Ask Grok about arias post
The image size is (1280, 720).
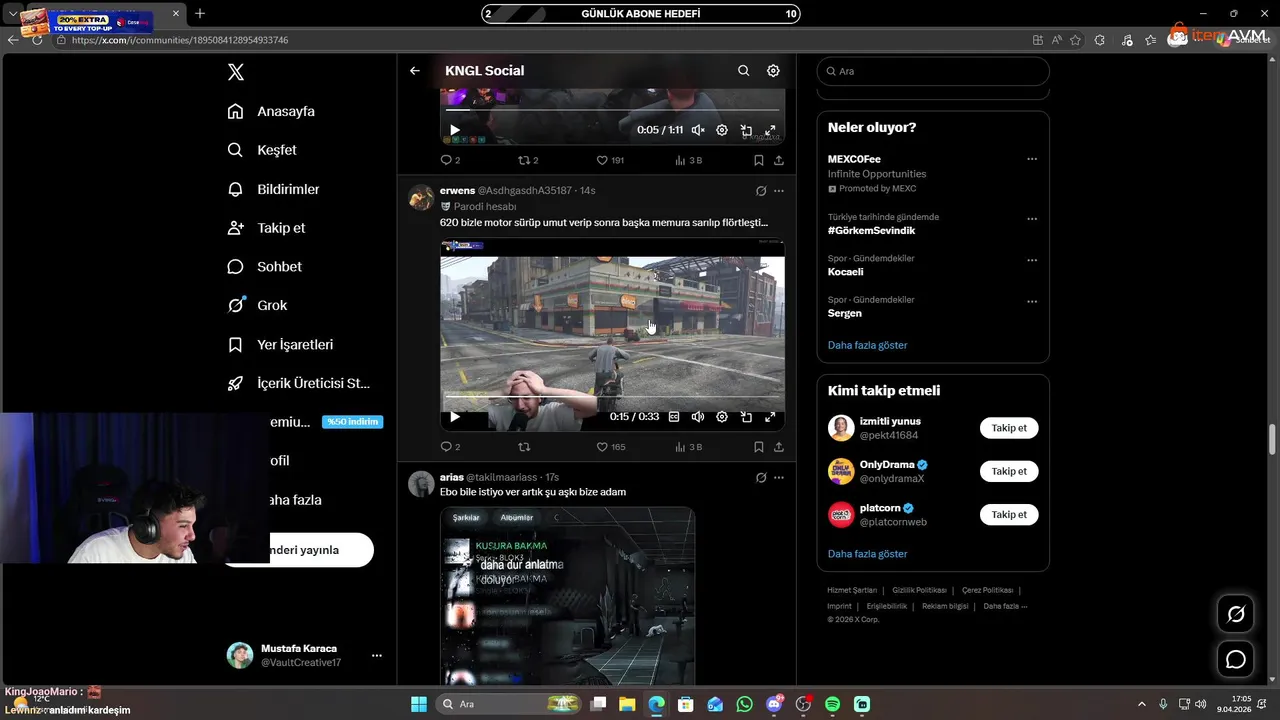(x=761, y=478)
